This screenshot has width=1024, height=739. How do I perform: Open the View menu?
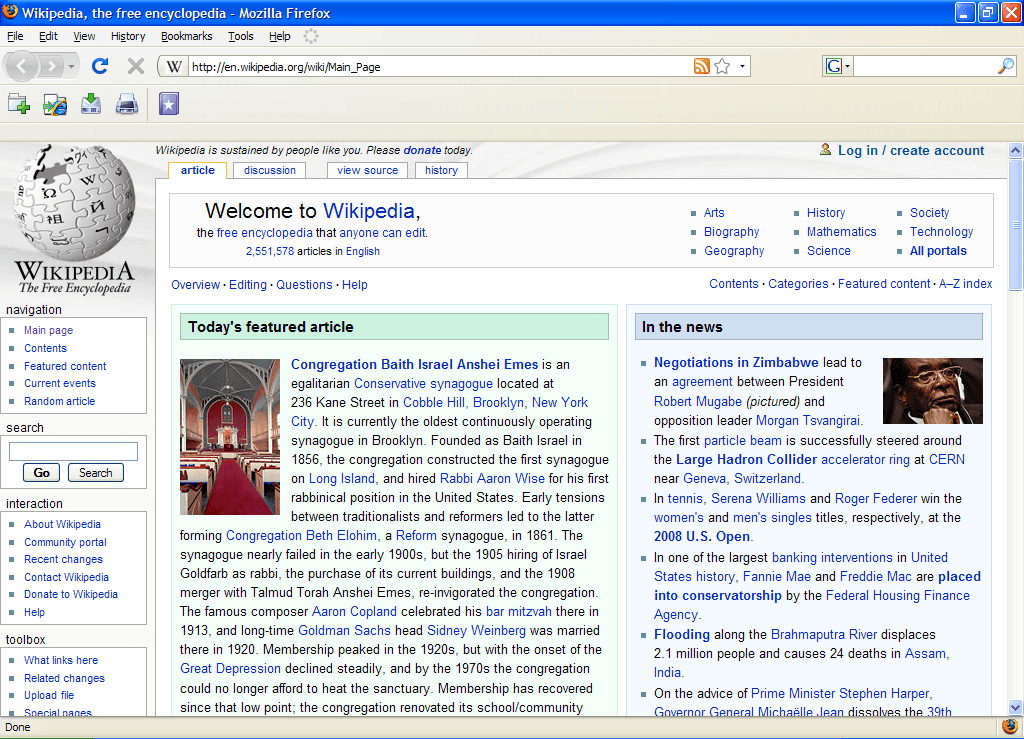[x=84, y=36]
